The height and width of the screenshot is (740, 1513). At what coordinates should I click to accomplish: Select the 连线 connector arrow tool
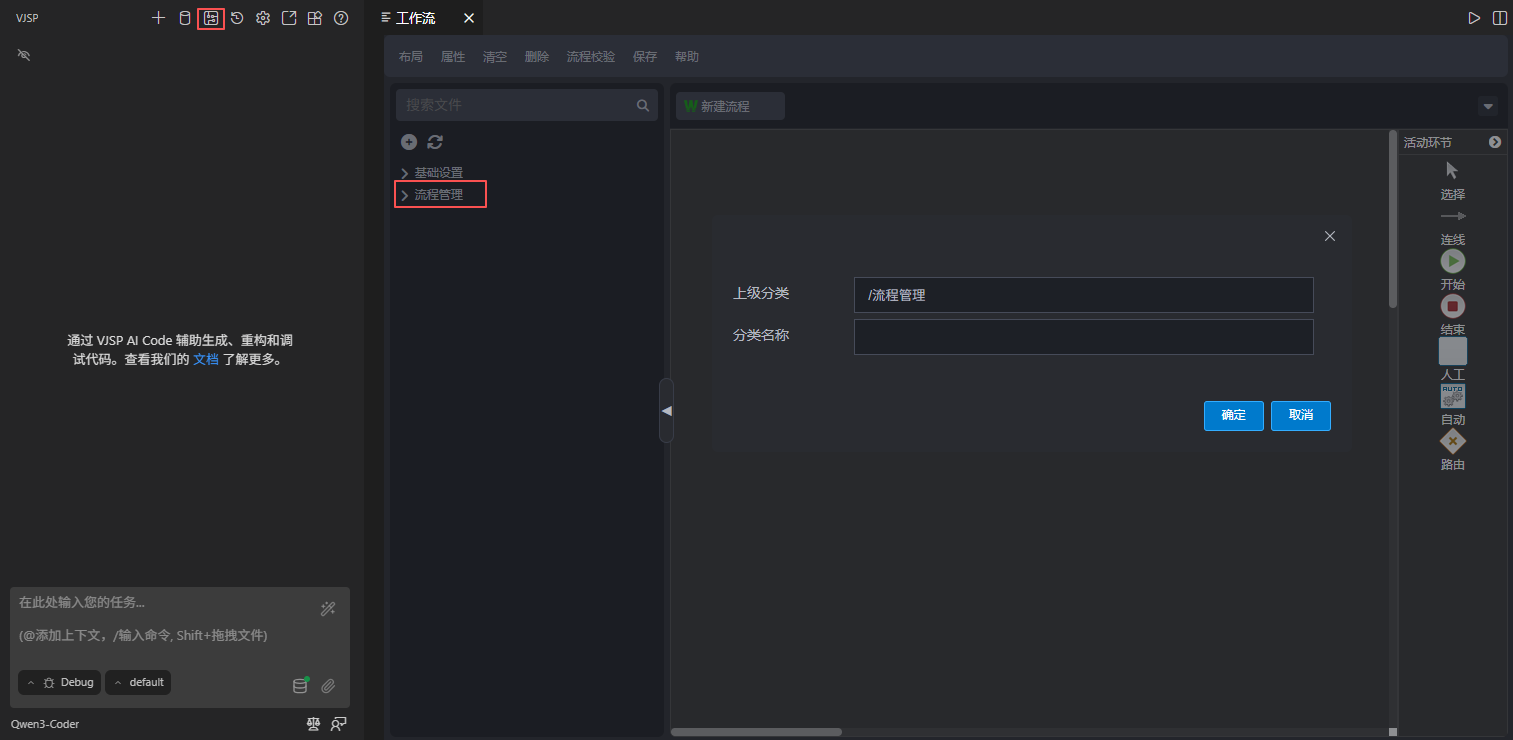tap(1452, 217)
